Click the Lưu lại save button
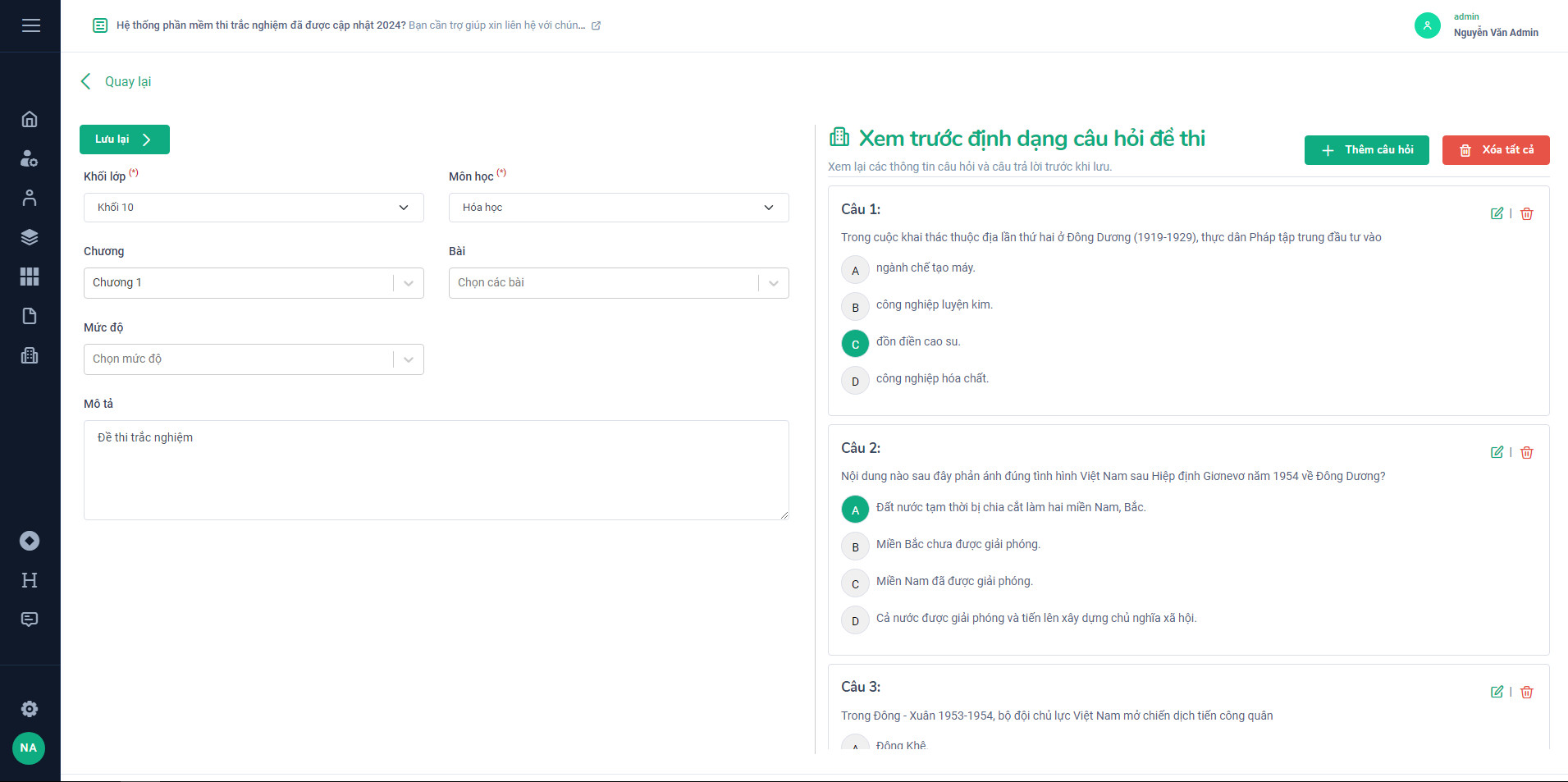The image size is (1568, 782). (125, 139)
